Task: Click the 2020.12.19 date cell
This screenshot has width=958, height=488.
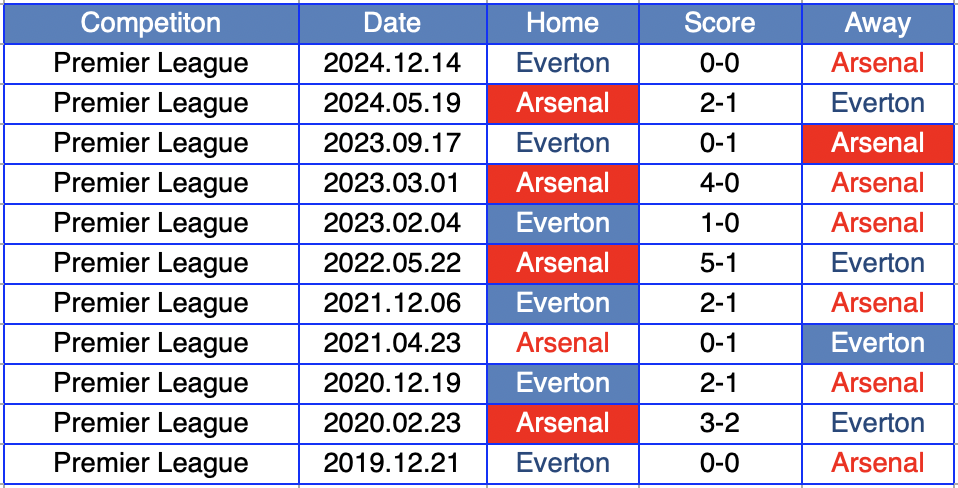Action: click(392, 383)
